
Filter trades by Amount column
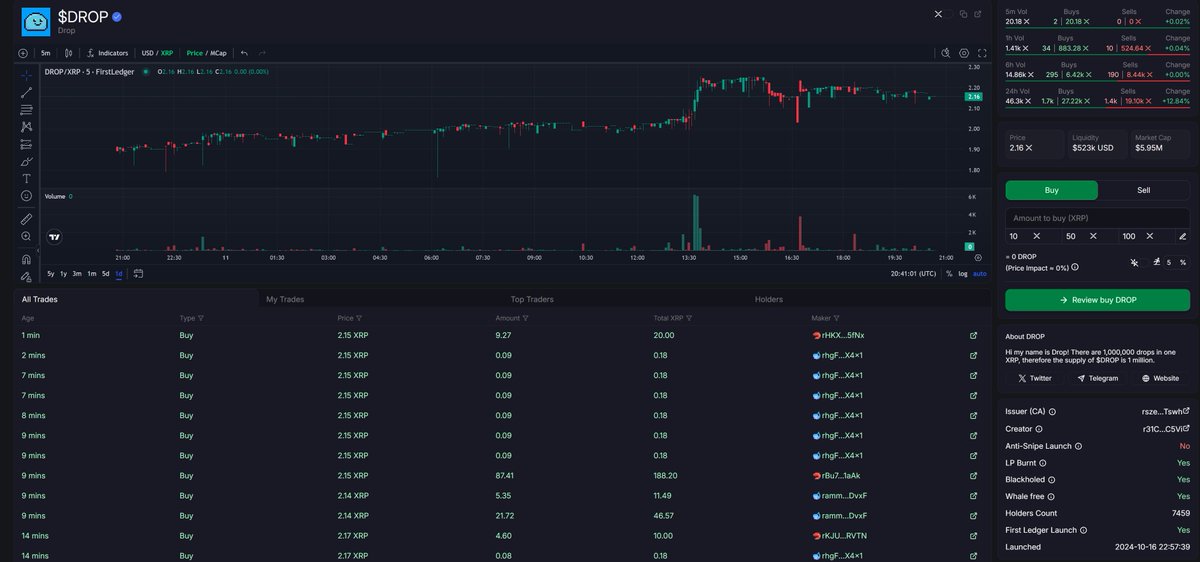tap(525, 318)
